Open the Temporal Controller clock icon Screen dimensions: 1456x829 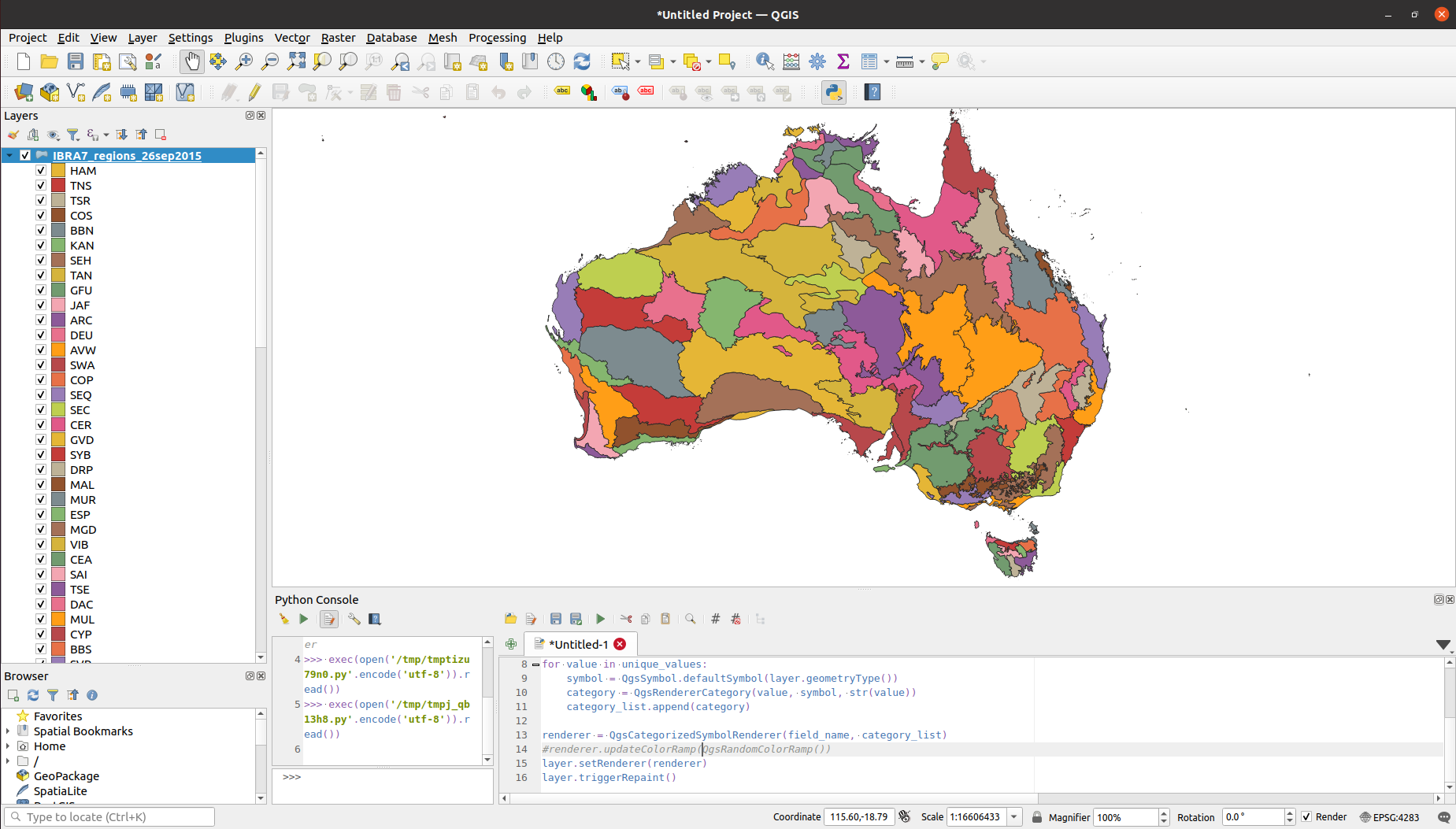point(556,61)
